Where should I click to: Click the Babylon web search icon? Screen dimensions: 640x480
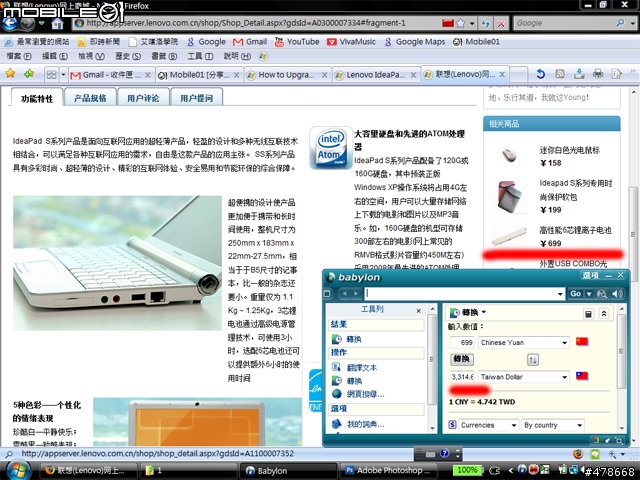point(602,294)
